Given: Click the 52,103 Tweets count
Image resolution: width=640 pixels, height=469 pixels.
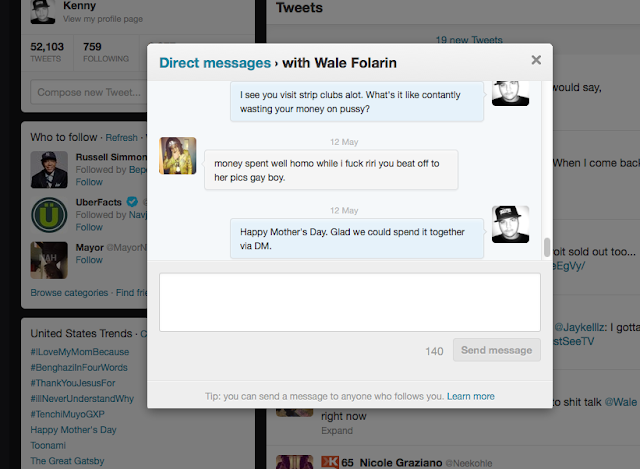Looking at the screenshot, I should click(47, 52).
